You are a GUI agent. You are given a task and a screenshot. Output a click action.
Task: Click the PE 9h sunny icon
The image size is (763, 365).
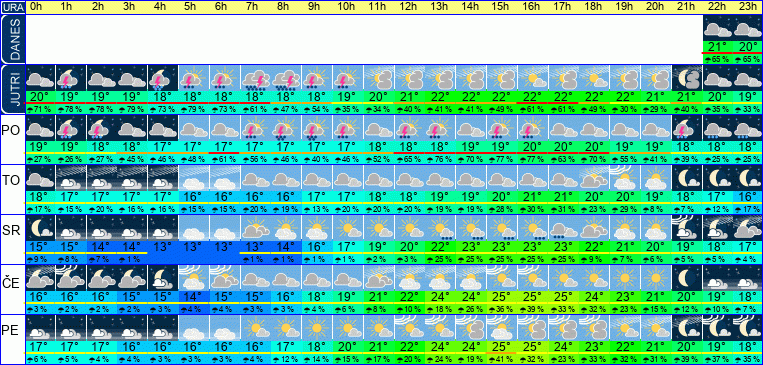point(317,328)
